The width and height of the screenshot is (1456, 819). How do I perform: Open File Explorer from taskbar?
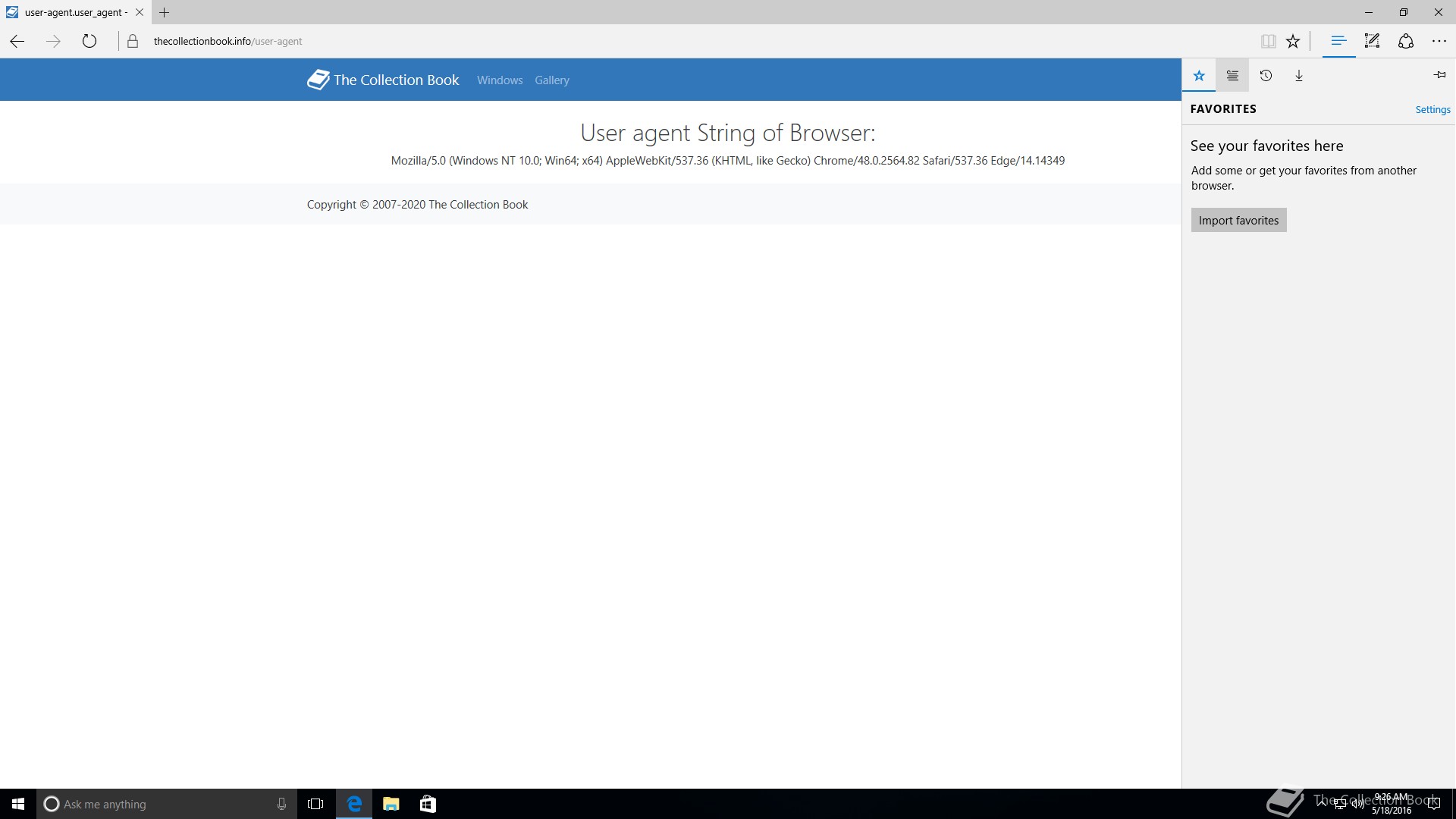[x=391, y=804]
